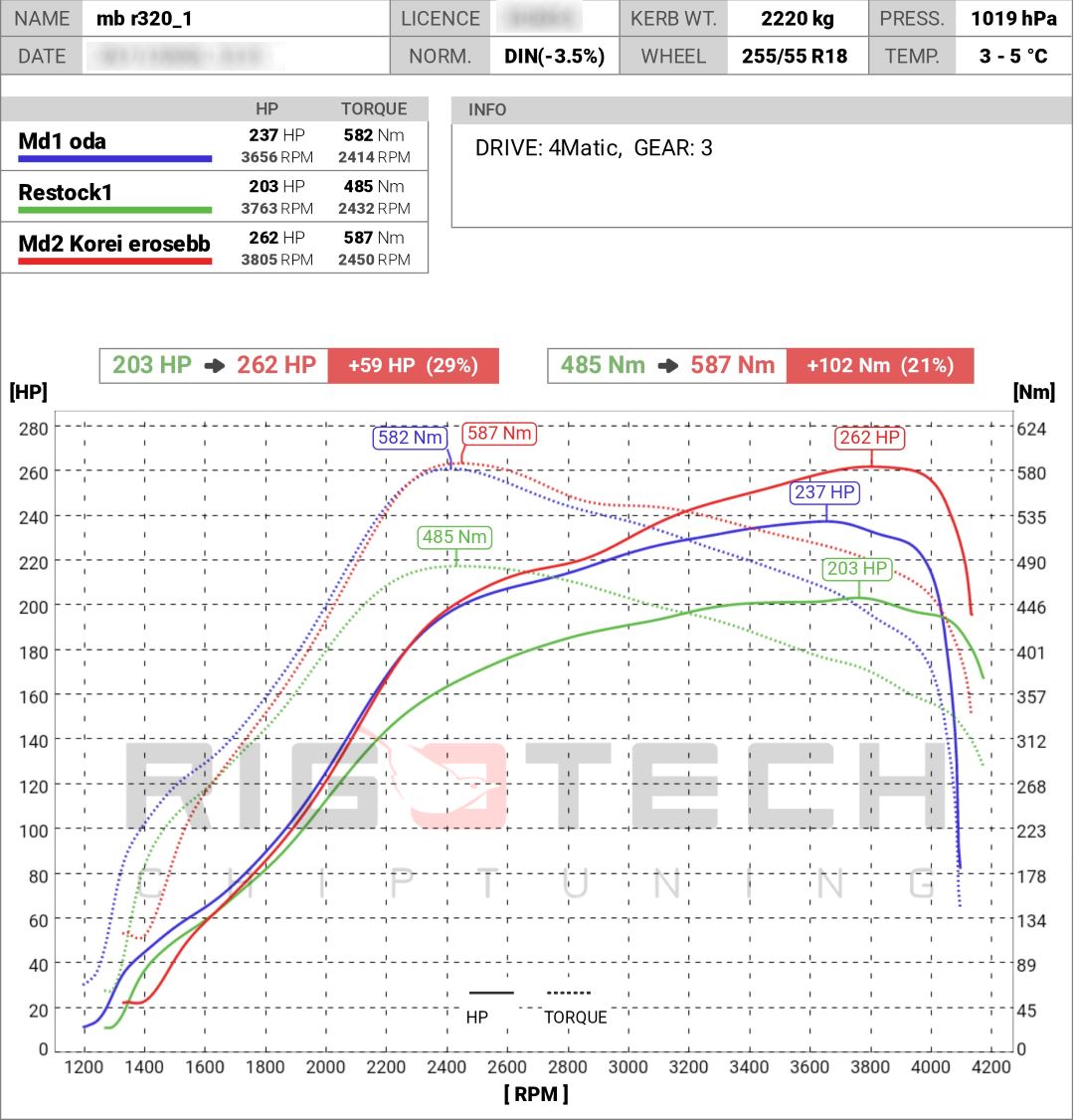Click the green '203 HP' chart peak label

[x=857, y=569]
